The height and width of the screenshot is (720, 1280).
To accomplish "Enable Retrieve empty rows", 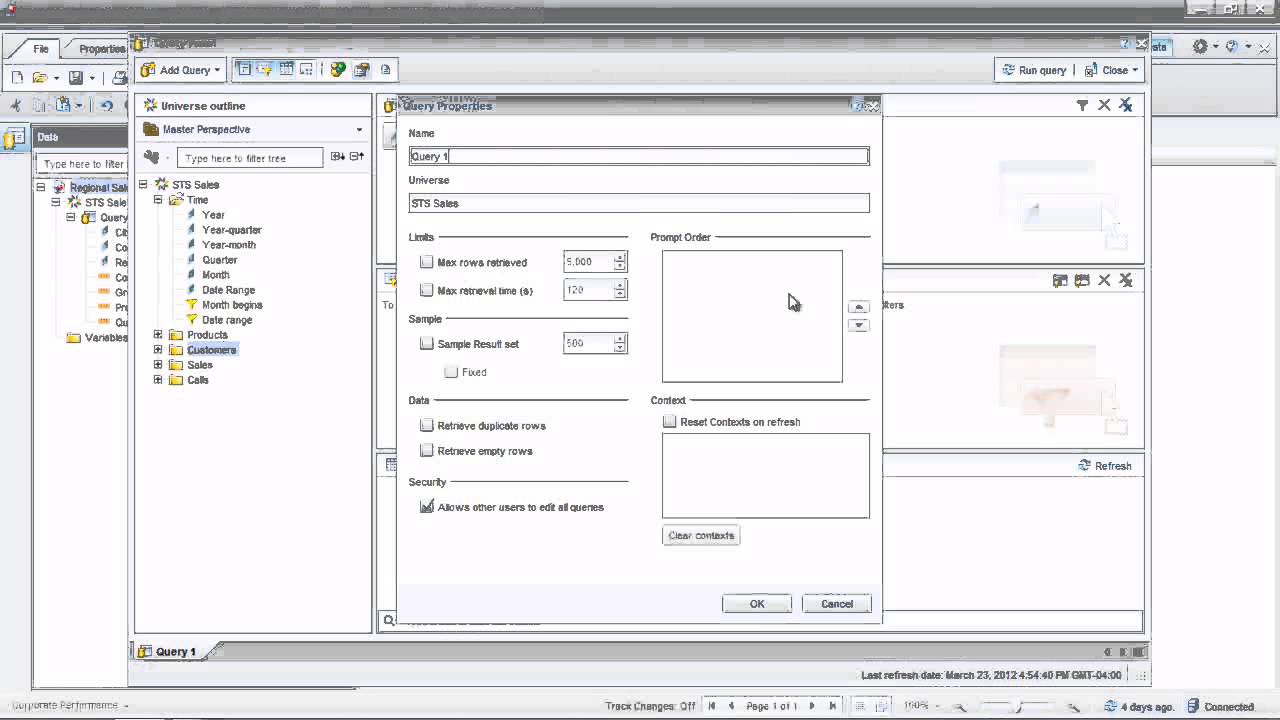I will (x=427, y=451).
